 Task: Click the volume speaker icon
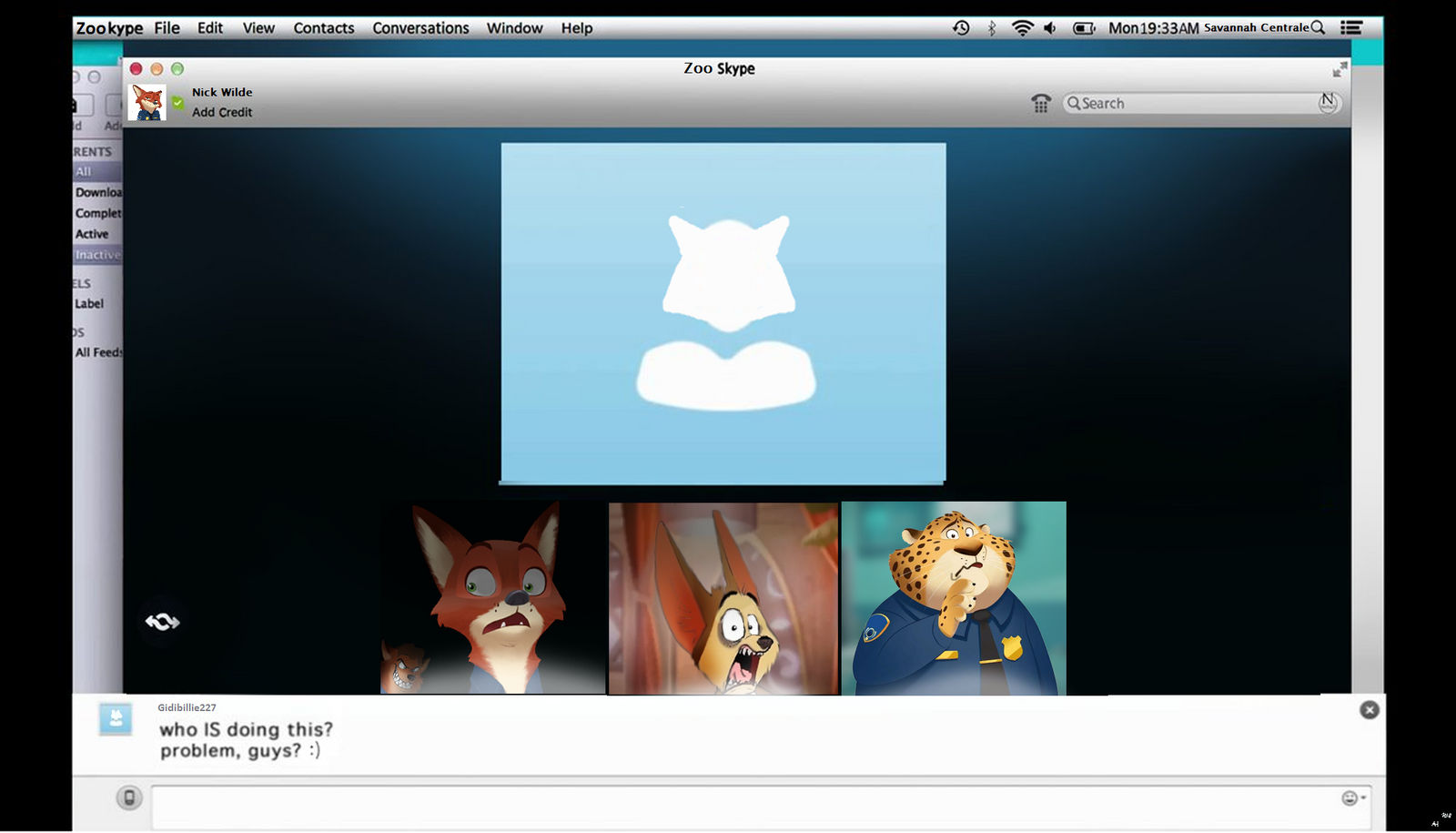tap(1050, 28)
